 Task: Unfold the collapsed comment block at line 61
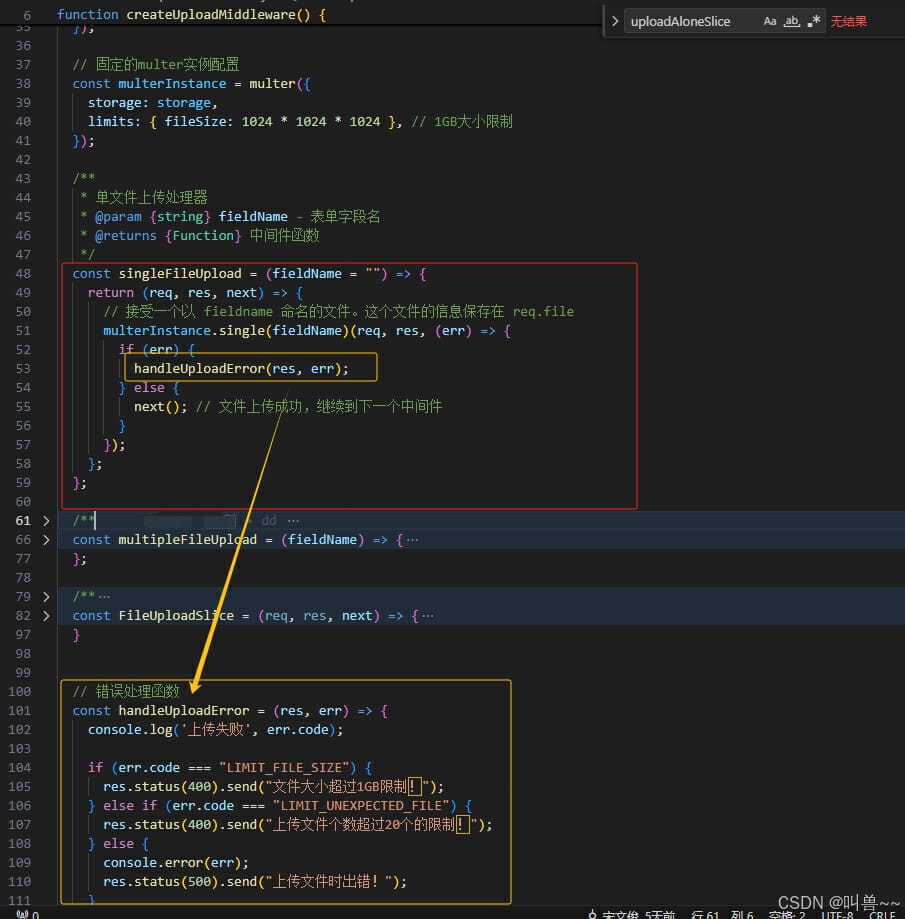pos(46,520)
